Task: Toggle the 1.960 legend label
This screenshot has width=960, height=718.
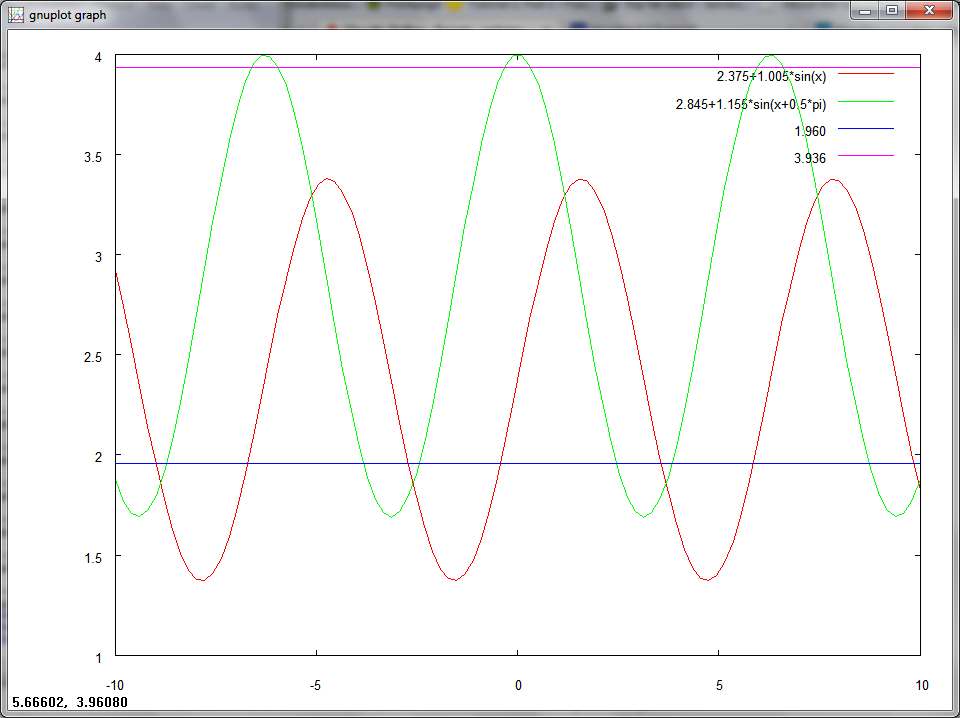Action: pos(809,131)
